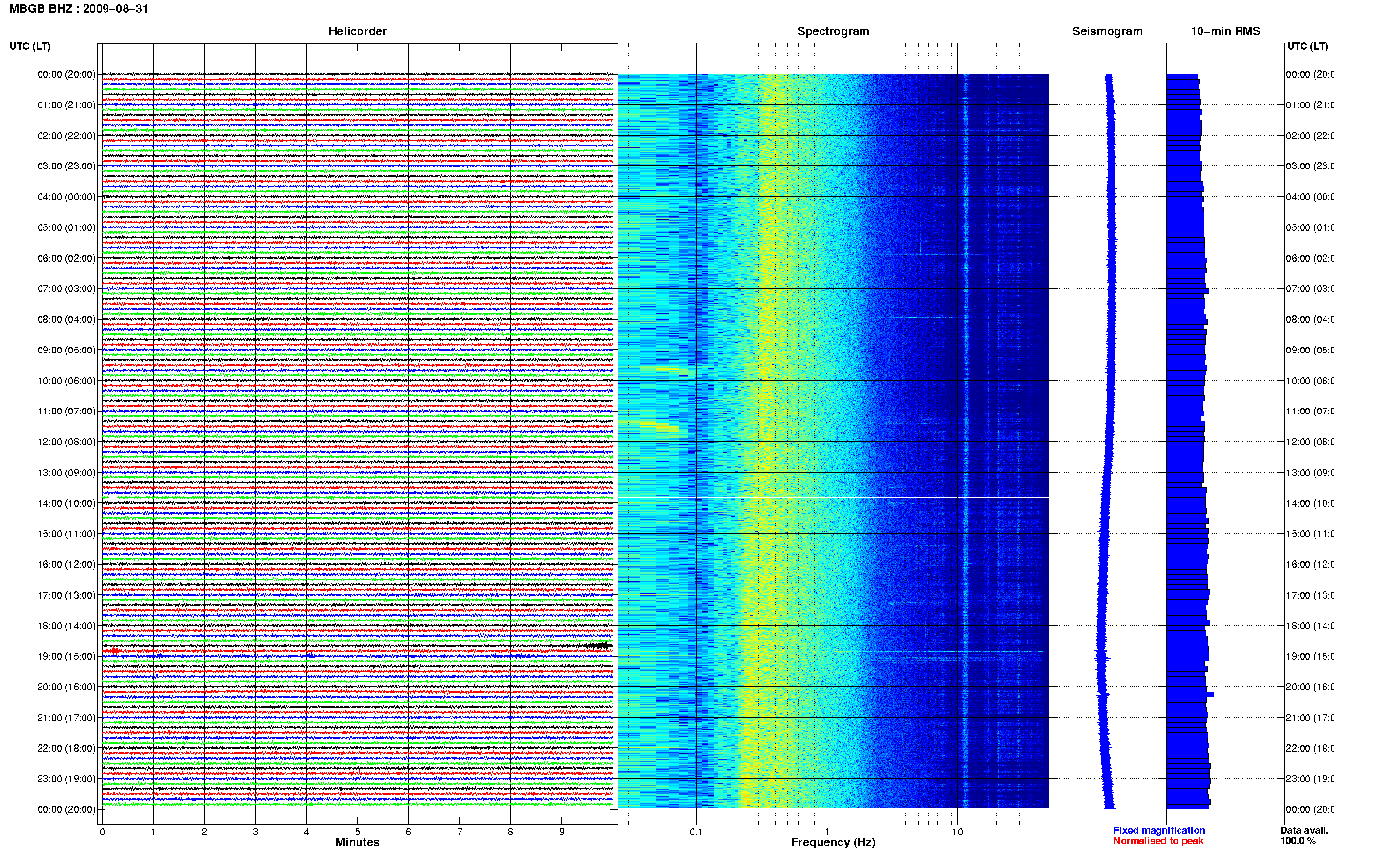This screenshot has height=868, width=1389.
Task: Click the '13:00 (09:00)' left time label
Action: pos(66,473)
